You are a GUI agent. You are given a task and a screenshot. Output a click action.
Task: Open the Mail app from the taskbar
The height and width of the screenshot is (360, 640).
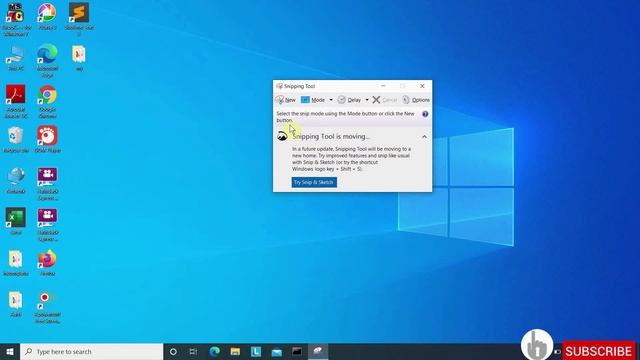point(277,351)
